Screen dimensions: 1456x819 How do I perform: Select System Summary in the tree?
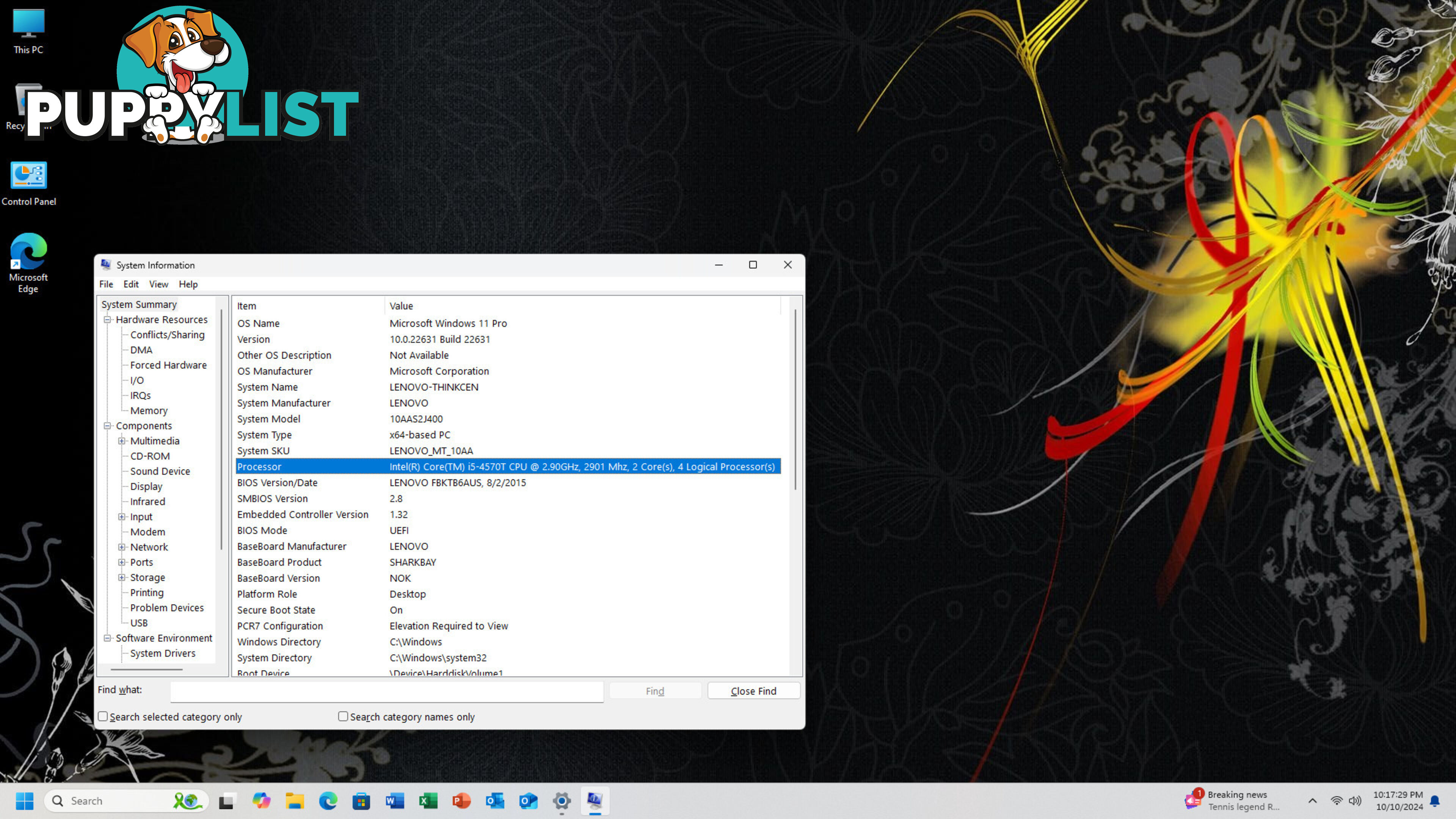(139, 304)
